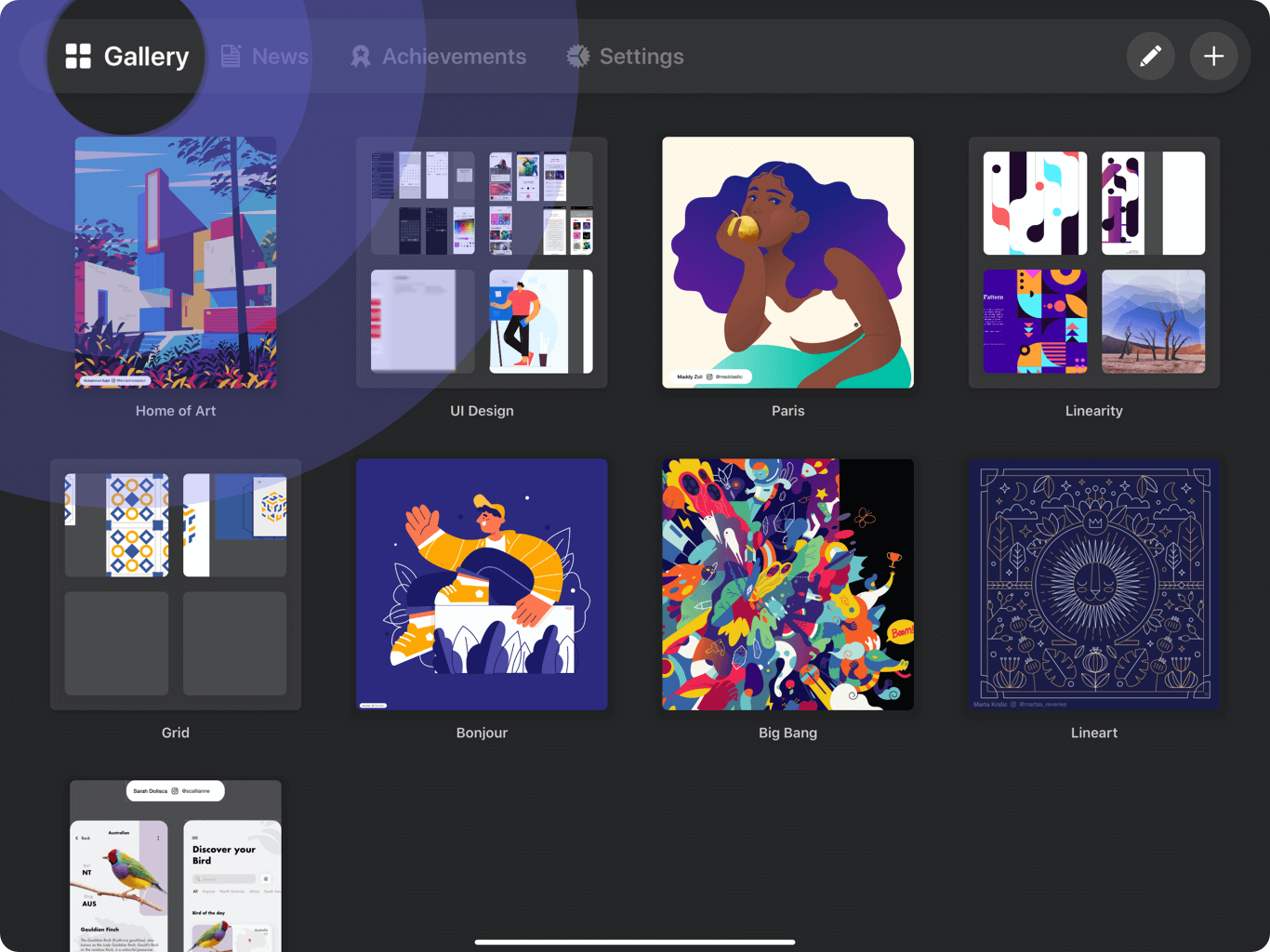Open the Lineart artwork thumbnail

tap(1094, 584)
